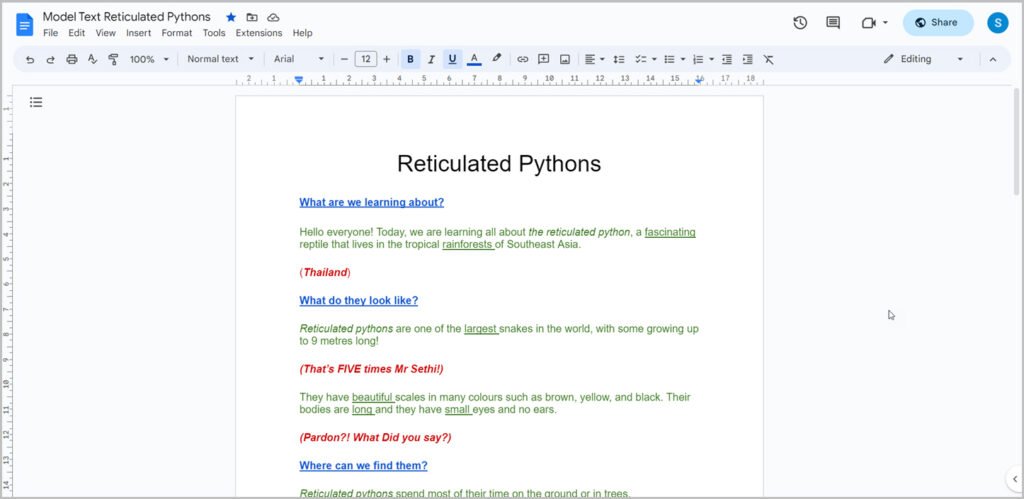Insert a checklist

coord(641,59)
